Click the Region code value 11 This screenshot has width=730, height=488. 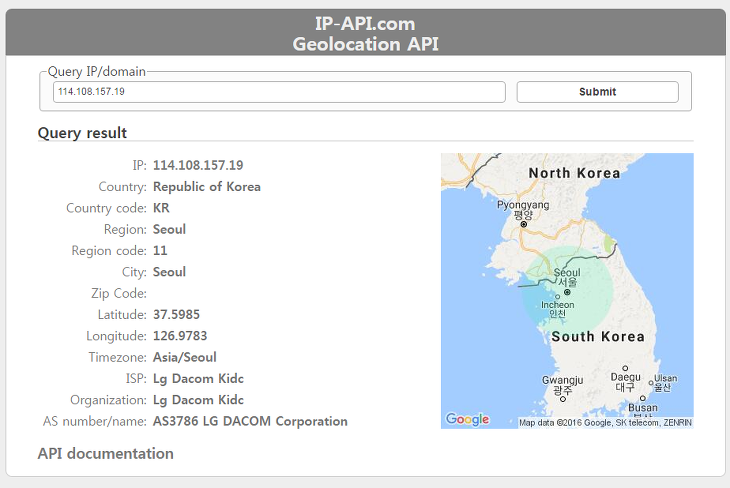coord(160,251)
